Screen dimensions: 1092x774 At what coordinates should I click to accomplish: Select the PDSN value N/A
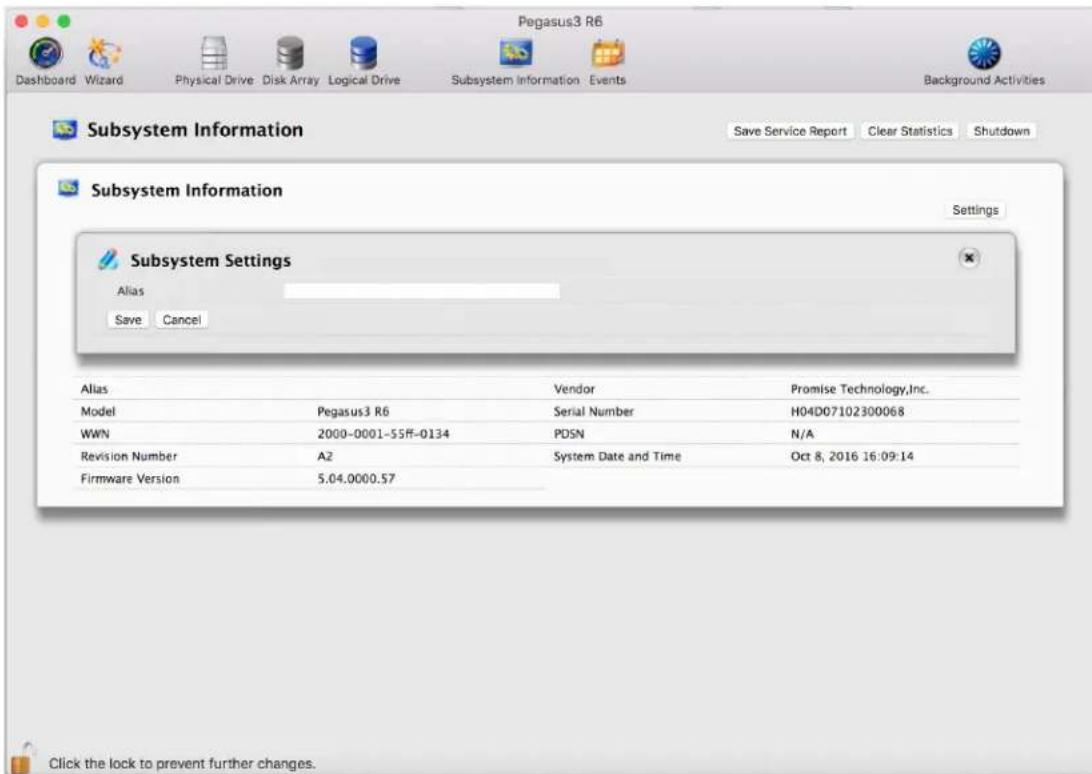point(802,434)
